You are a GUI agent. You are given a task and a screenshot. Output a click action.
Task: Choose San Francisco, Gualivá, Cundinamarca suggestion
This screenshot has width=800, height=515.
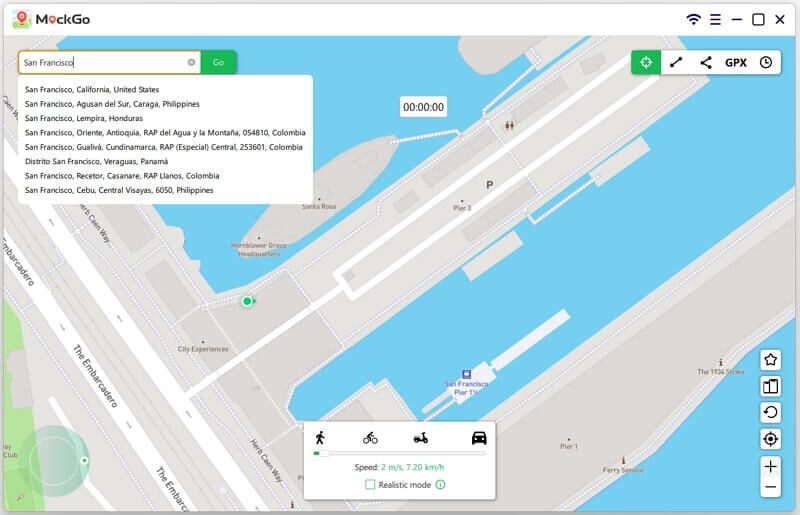tap(164, 146)
